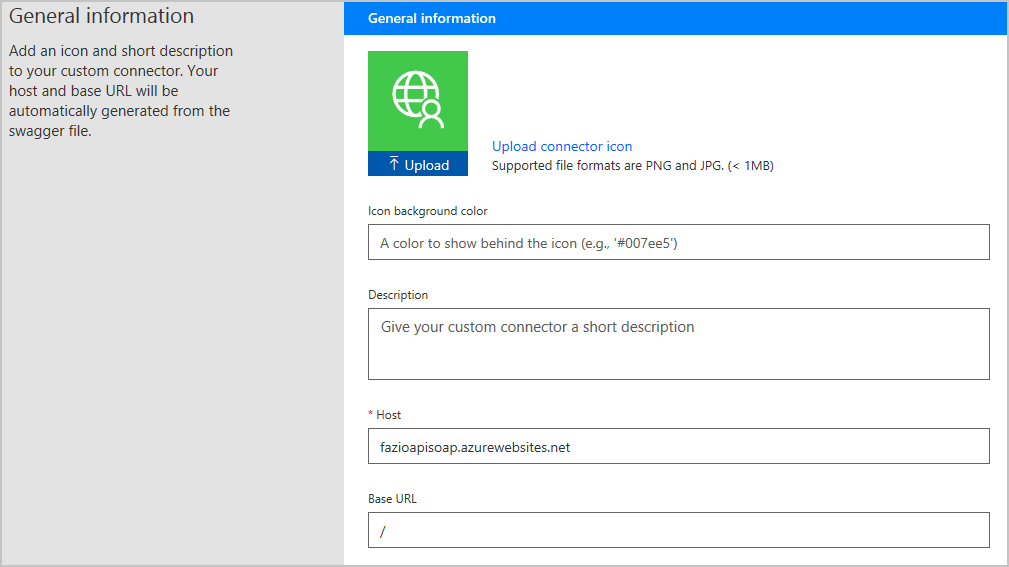
Task: Click the left pane General information heading
Action: click(x=101, y=16)
